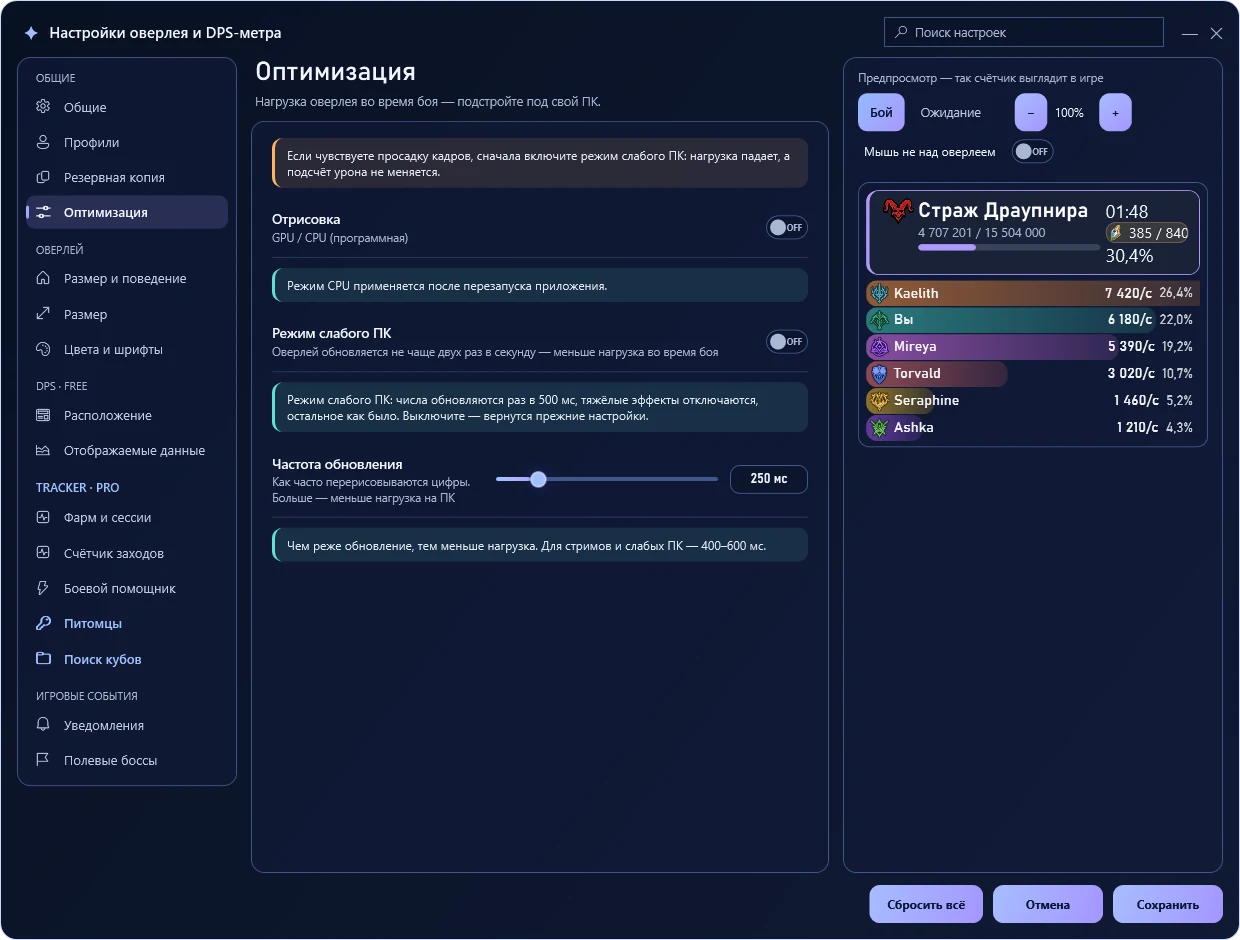Click the 250 мс value field
Viewport: 1240px width, 940px height.
click(x=768, y=479)
